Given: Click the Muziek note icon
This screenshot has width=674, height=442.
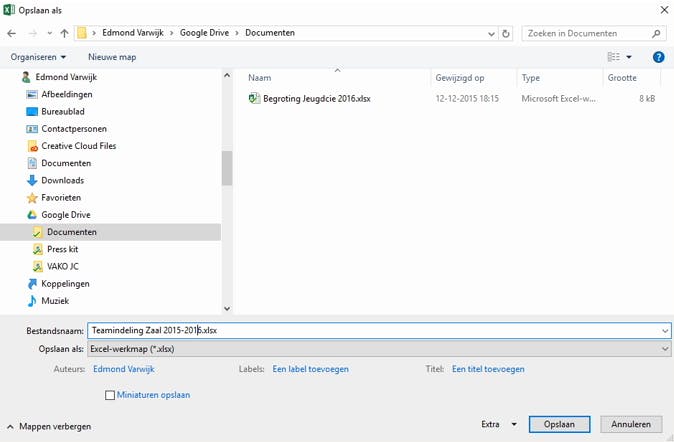Looking at the screenshot, I should 32,301.
